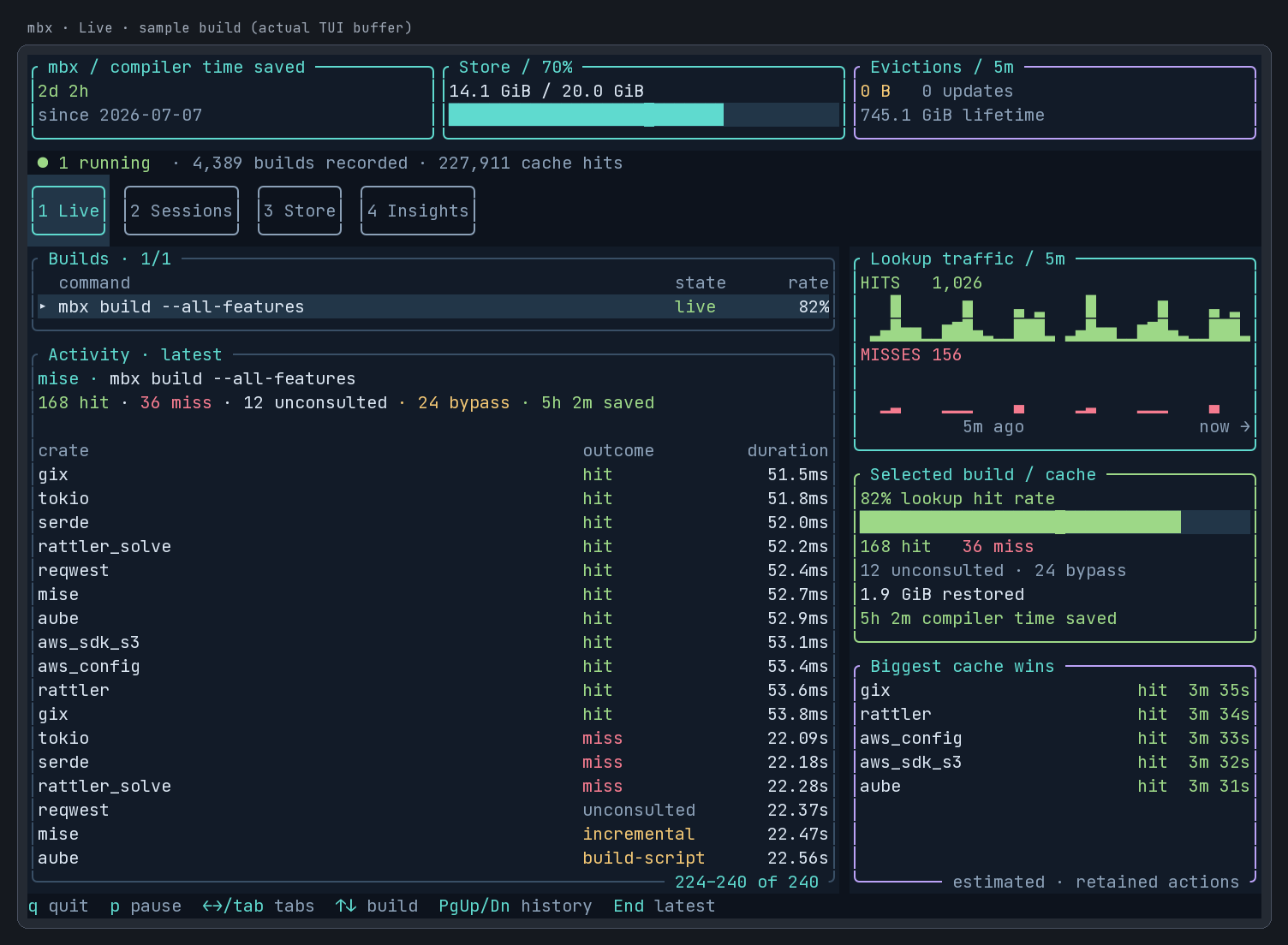Click '4,389 builds recorded' text
The image size is (1288, 945).
tap(300, 163)
